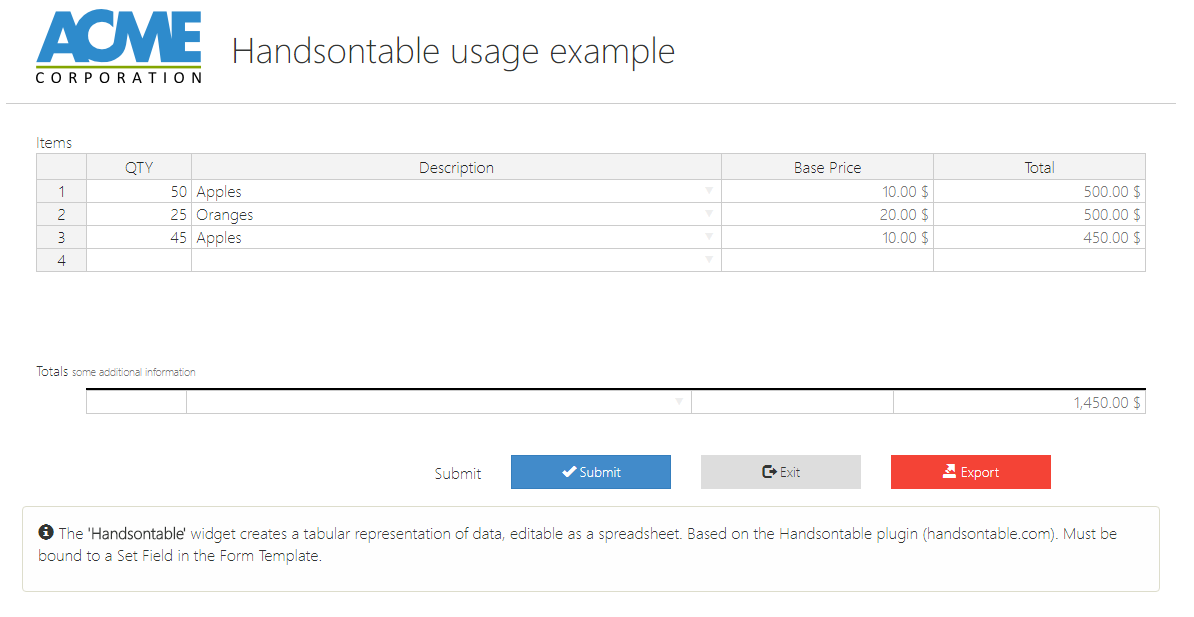Screen dimensions: 1194x617
Task: Select the Base Price column header
Action: tap(827, 168)
